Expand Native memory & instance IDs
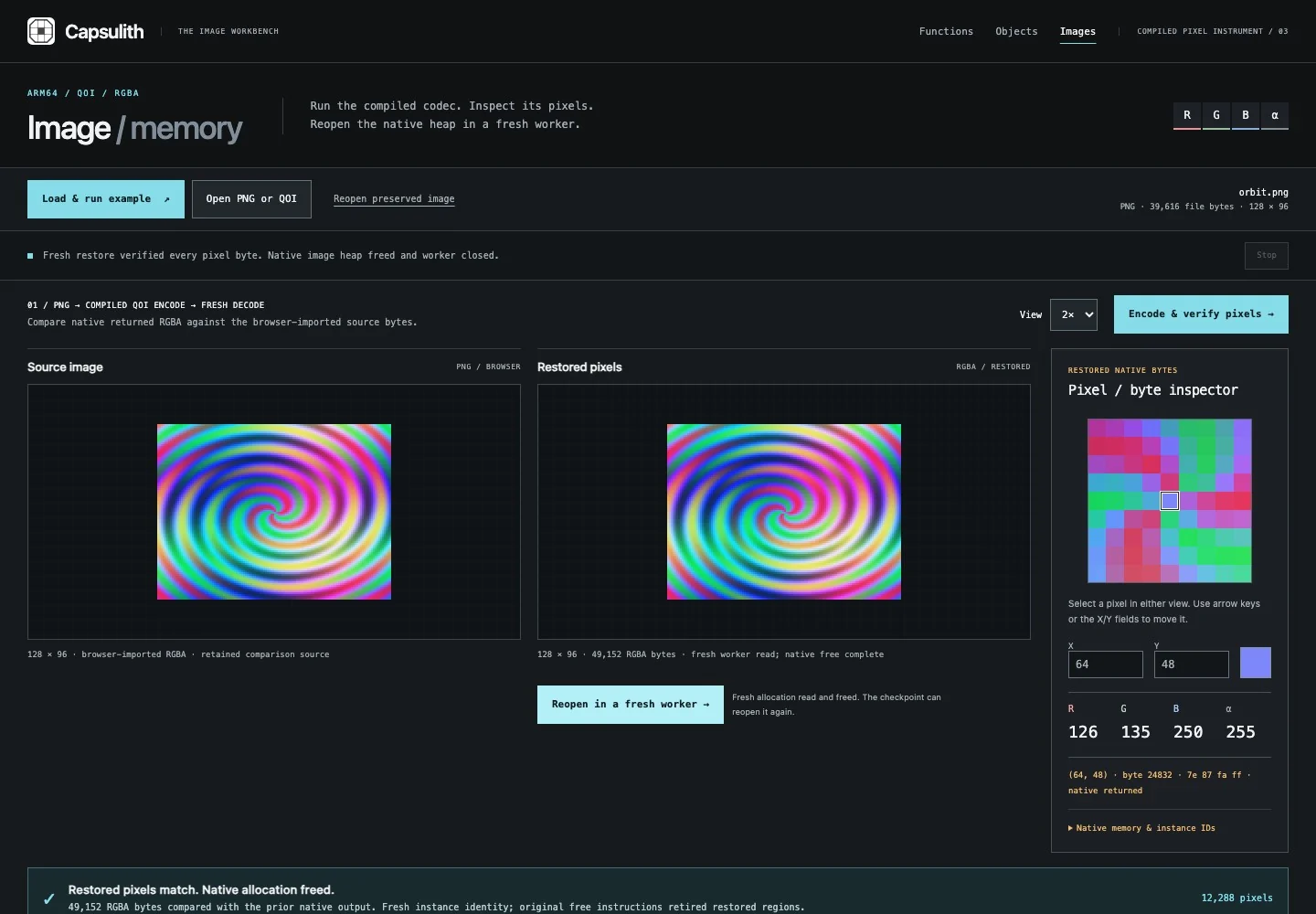 1142,828
